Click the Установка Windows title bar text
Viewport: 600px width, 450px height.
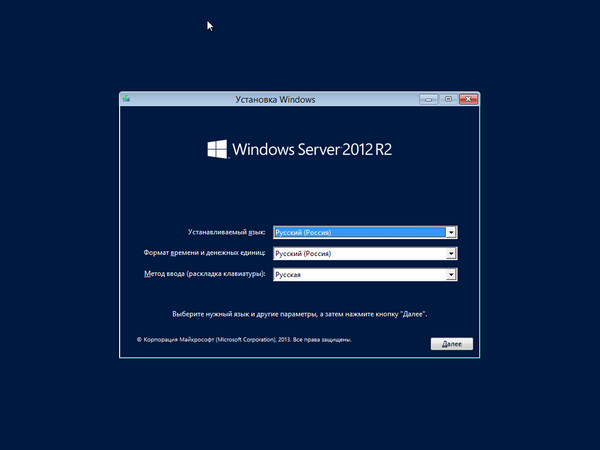[275, 100]
